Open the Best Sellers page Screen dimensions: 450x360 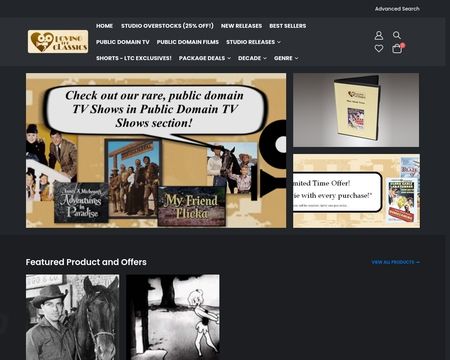[x=288, y=26]
